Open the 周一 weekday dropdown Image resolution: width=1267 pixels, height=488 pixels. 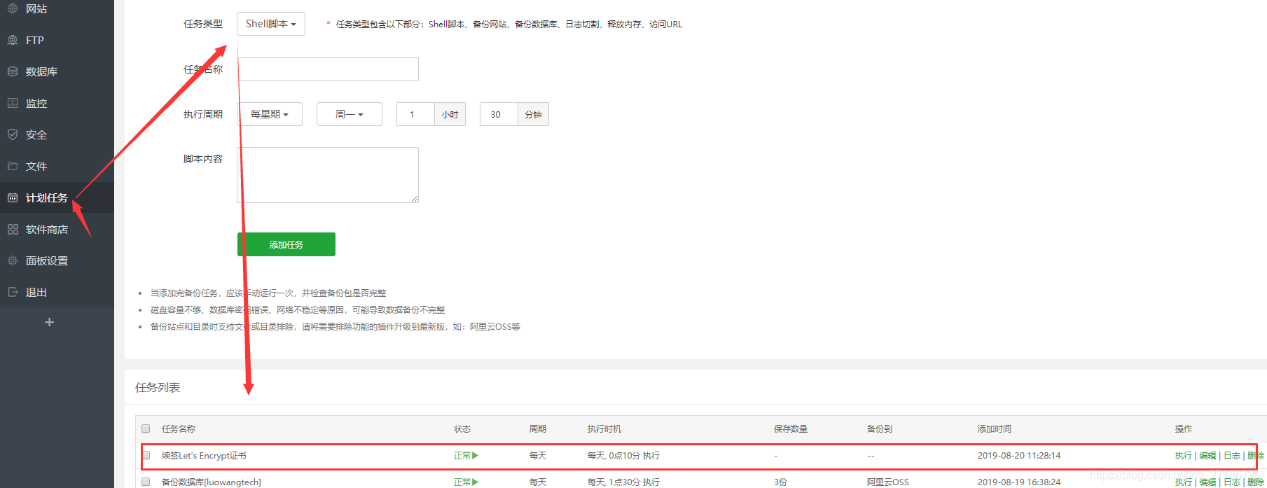pyautogui.click(x=349, y=115)
